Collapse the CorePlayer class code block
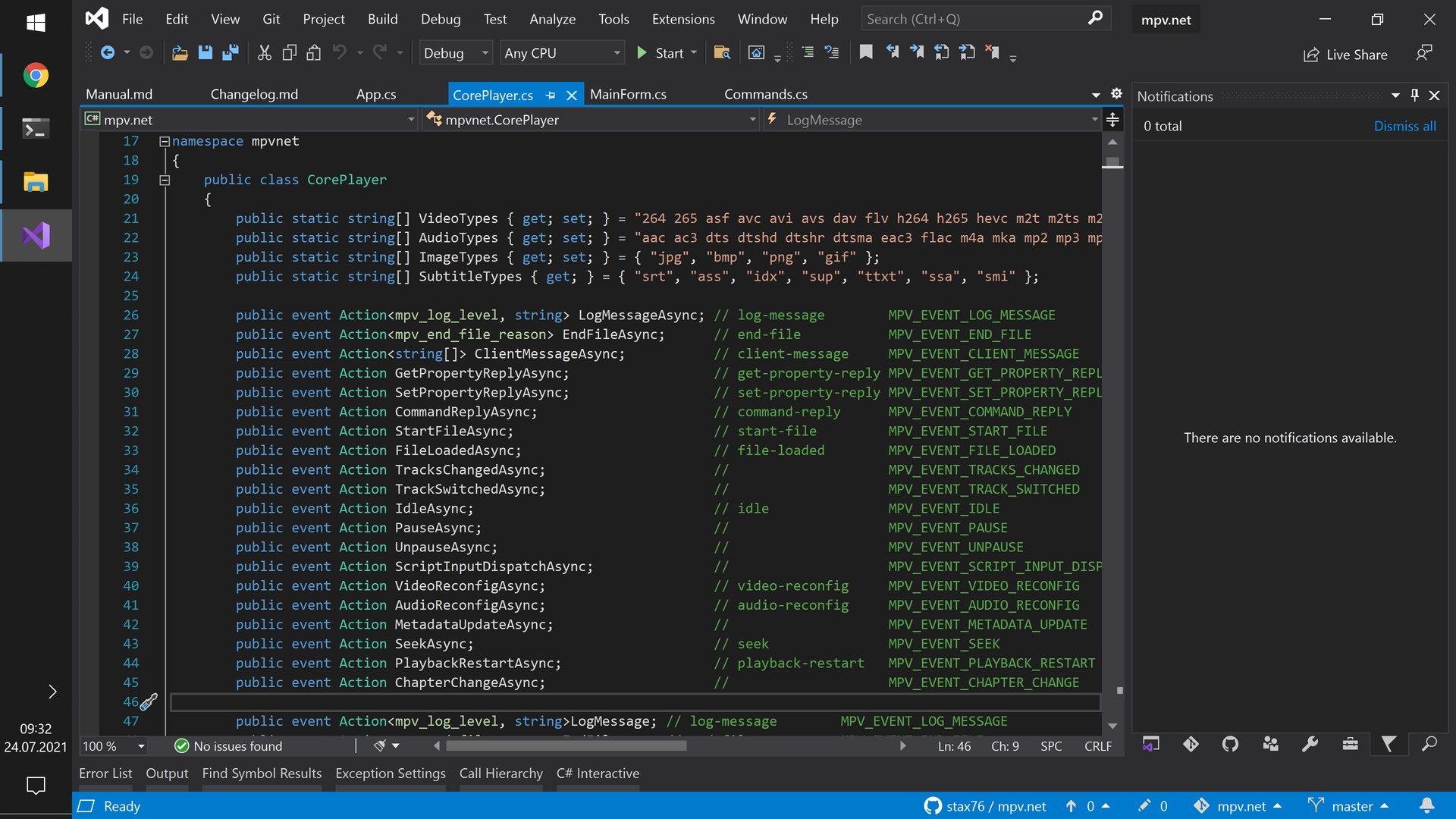 tap(164, 180)
